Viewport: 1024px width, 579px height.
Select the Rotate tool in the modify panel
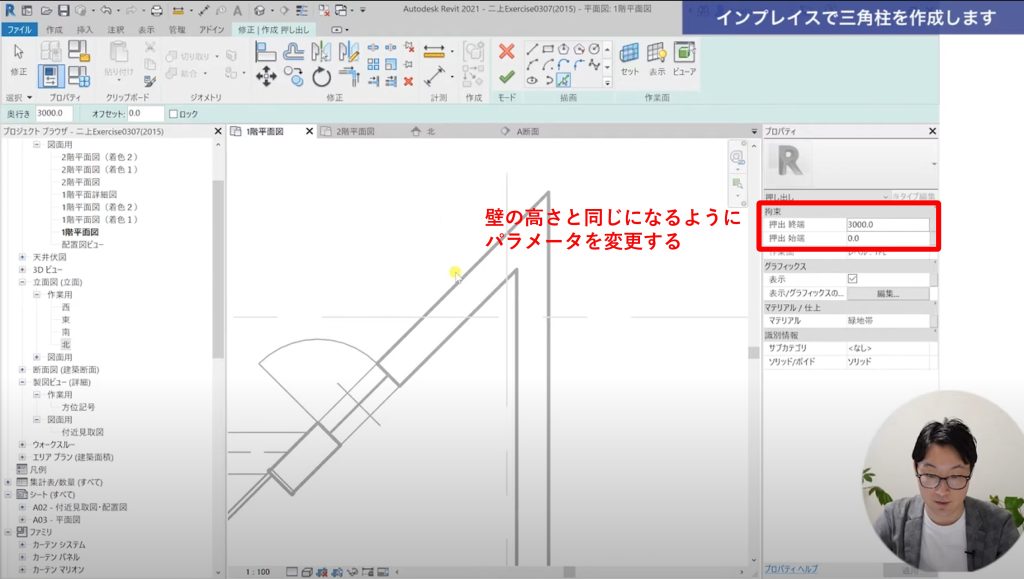321,77
